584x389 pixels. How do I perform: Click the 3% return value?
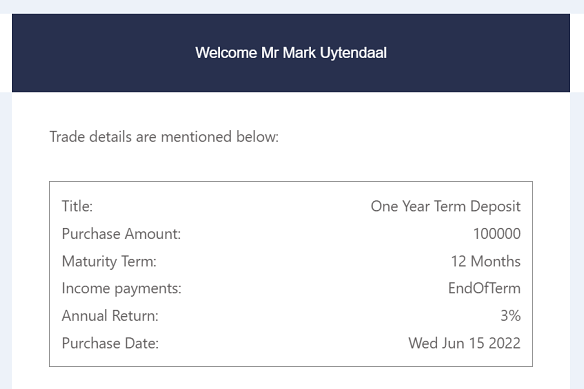pyautogui.click(x=510, y=316)
